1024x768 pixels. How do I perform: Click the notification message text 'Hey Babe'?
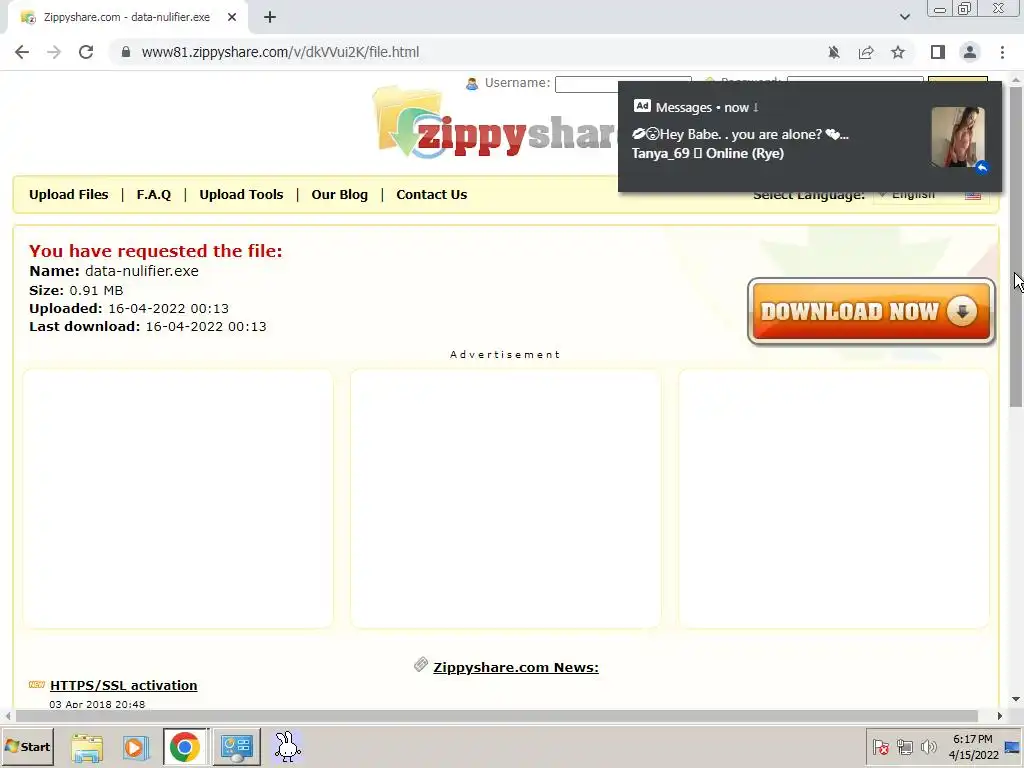tap(740, 135)
